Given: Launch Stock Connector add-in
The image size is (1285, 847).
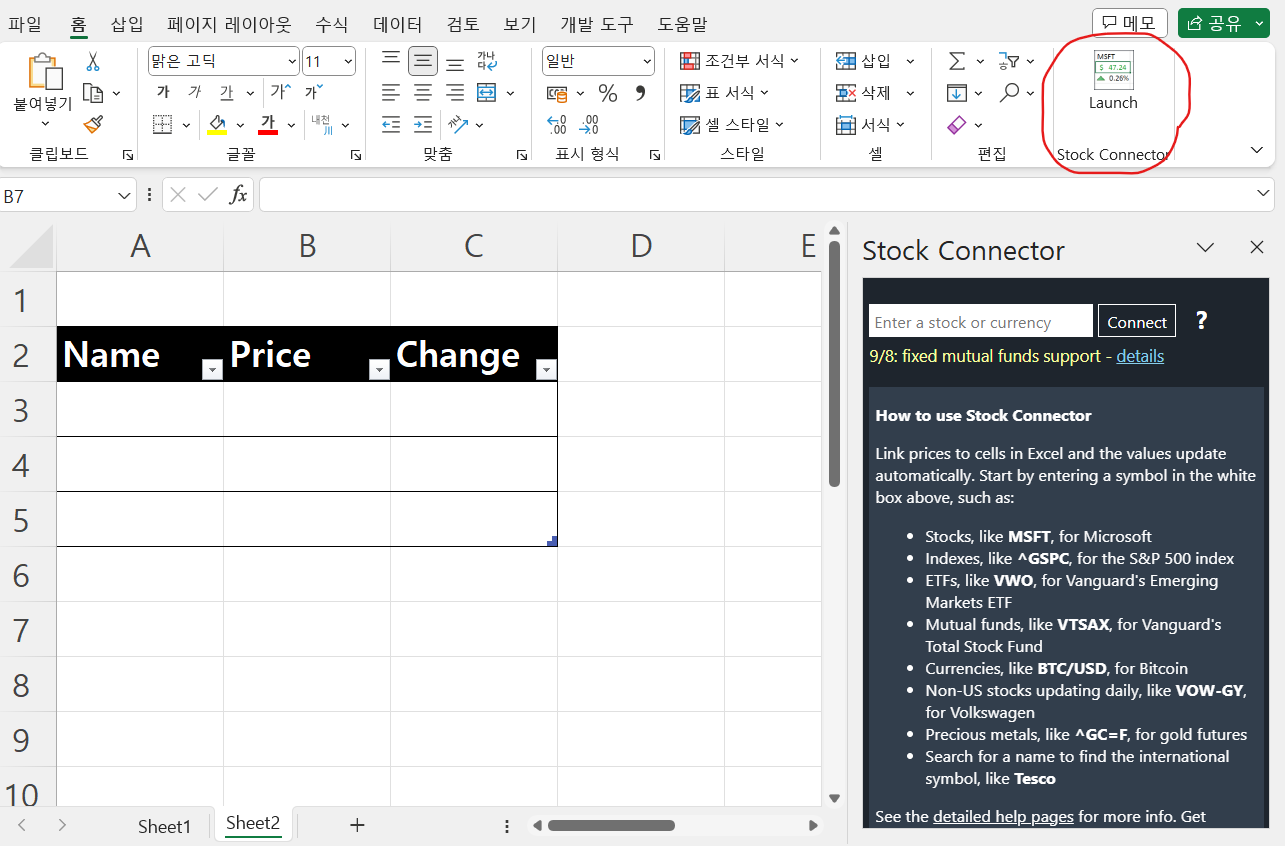Looking at the screenshot, I should coord(1113,80).
